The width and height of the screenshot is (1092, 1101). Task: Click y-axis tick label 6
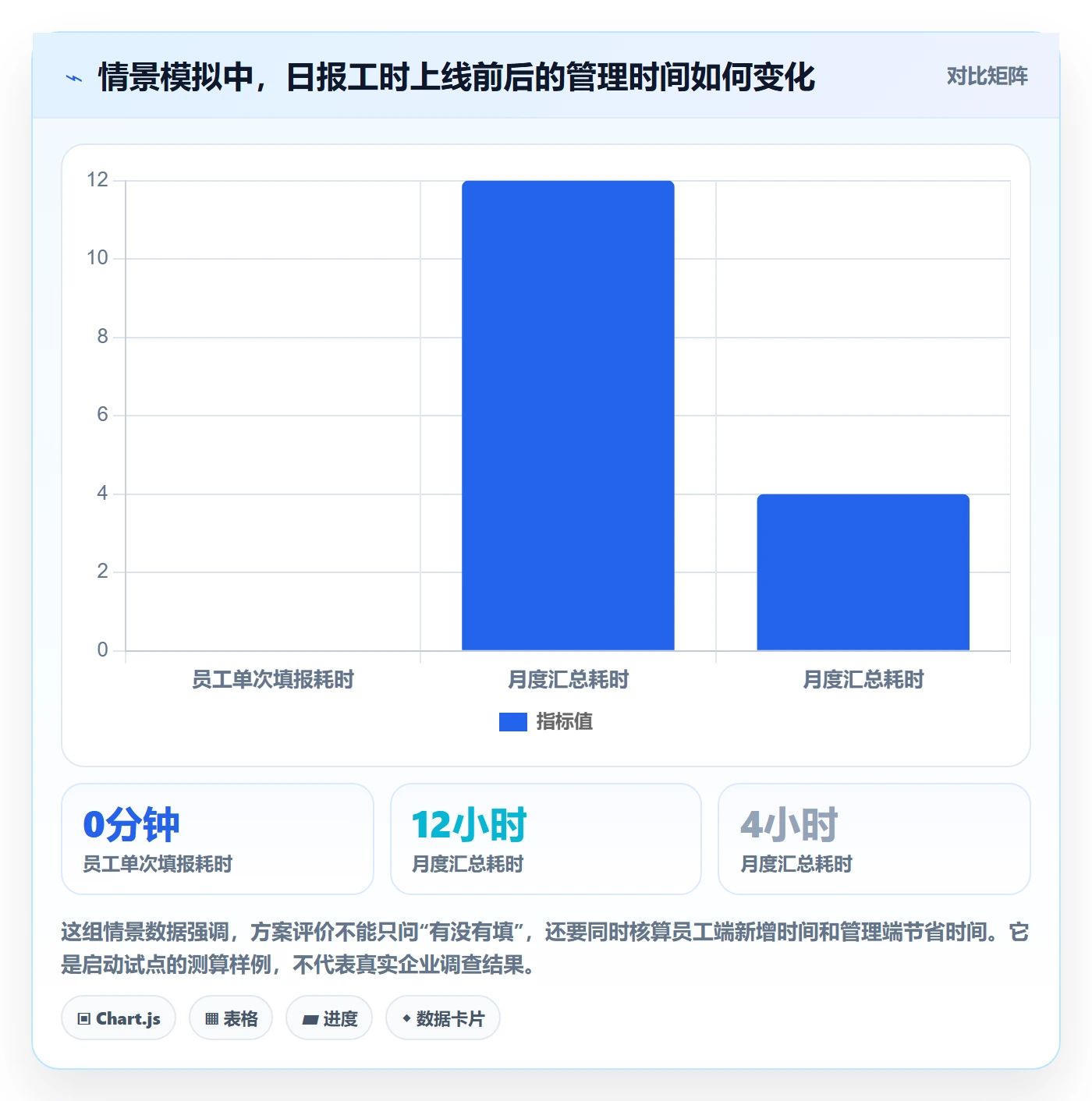(x=102, y=415)
